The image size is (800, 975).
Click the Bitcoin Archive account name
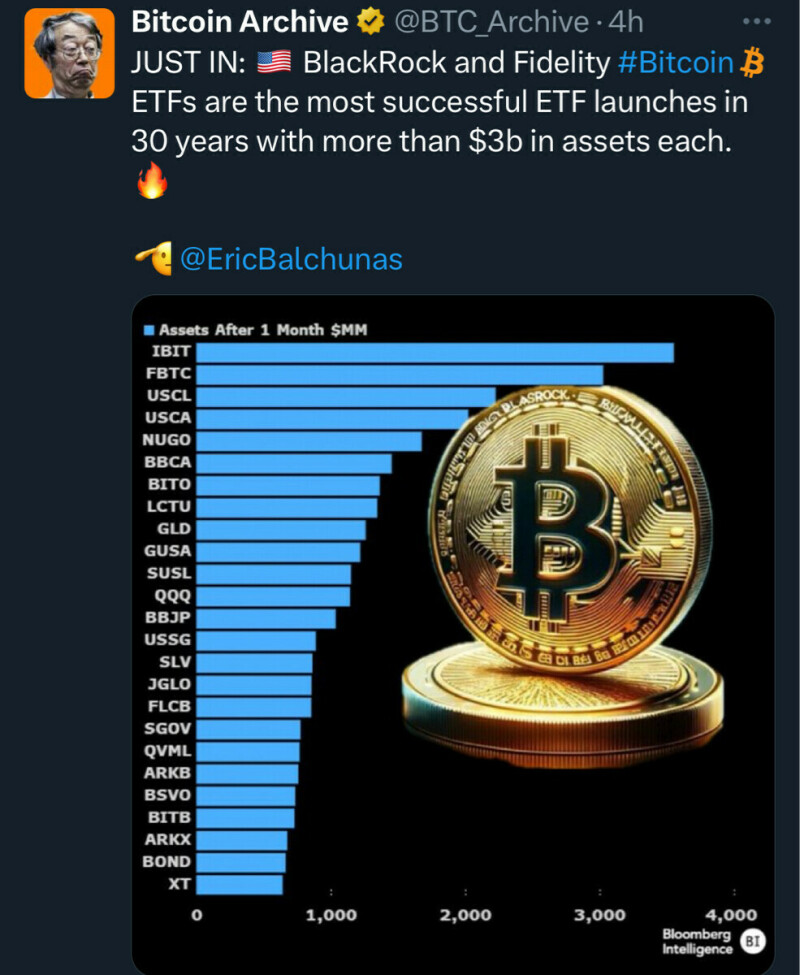tap(240, 21)
